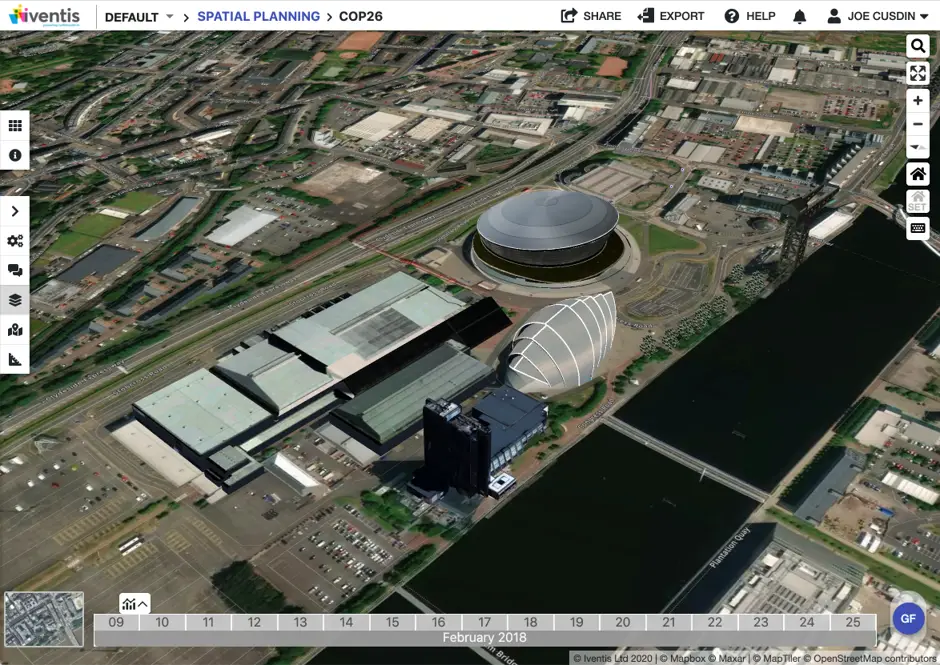Return to home map view
The width and height of the screenshot is (940, 665).
pos(918,174)
